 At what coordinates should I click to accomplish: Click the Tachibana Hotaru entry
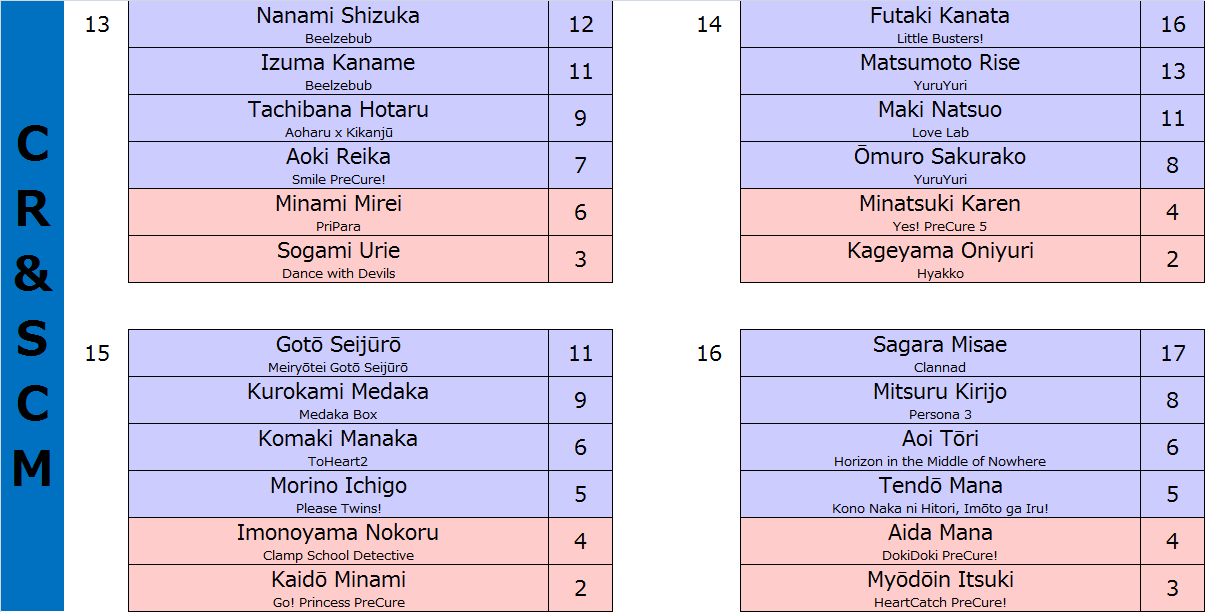coord(338,118)
